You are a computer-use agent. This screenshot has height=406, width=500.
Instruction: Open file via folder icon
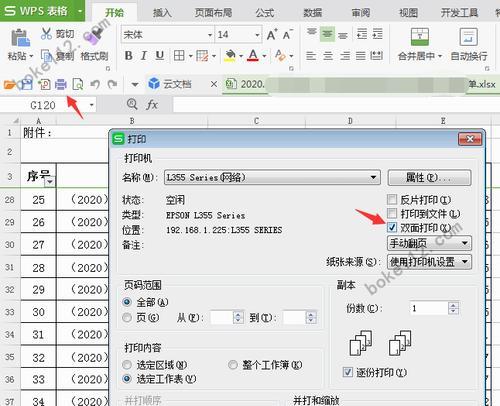pyautogui.click(x=10, y=84)
